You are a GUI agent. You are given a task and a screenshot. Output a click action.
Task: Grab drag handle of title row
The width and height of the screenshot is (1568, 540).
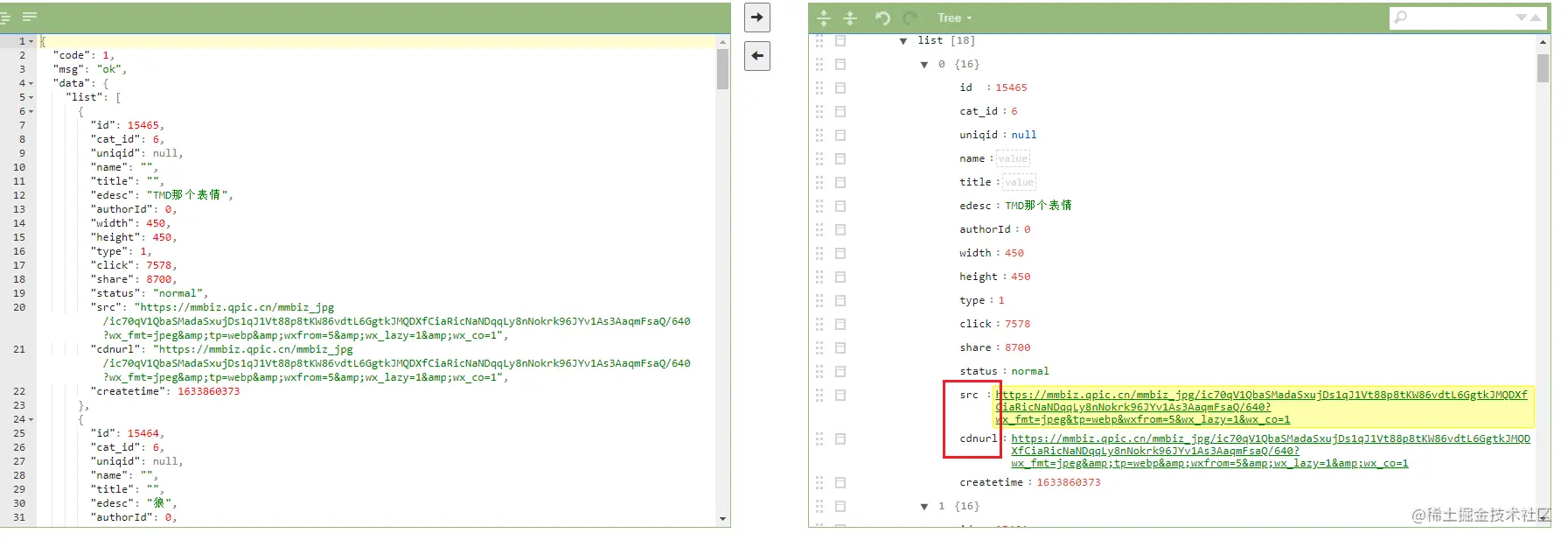[x=819, y=182]
